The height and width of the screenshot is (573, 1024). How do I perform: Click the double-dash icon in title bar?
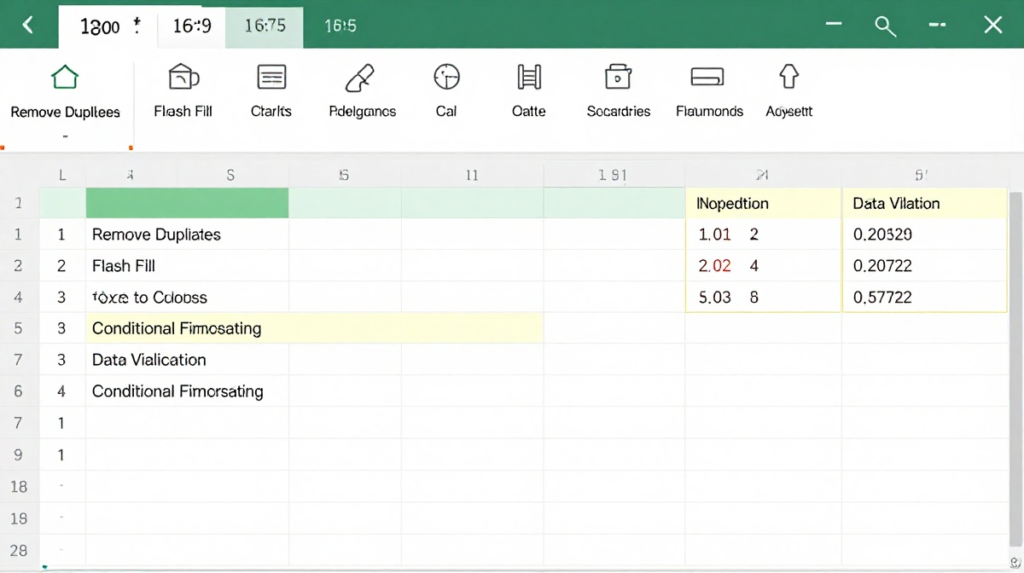click(x=937, y=25)
